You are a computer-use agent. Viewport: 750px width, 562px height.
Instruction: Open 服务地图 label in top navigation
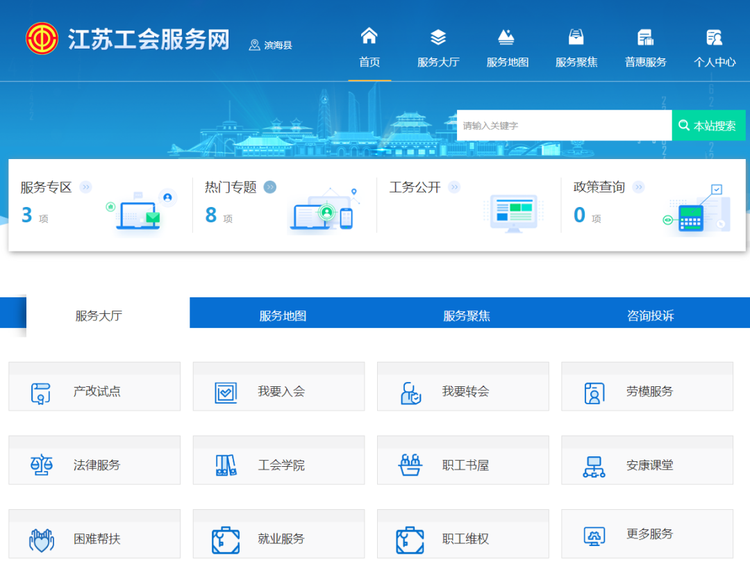coord(507,62)
